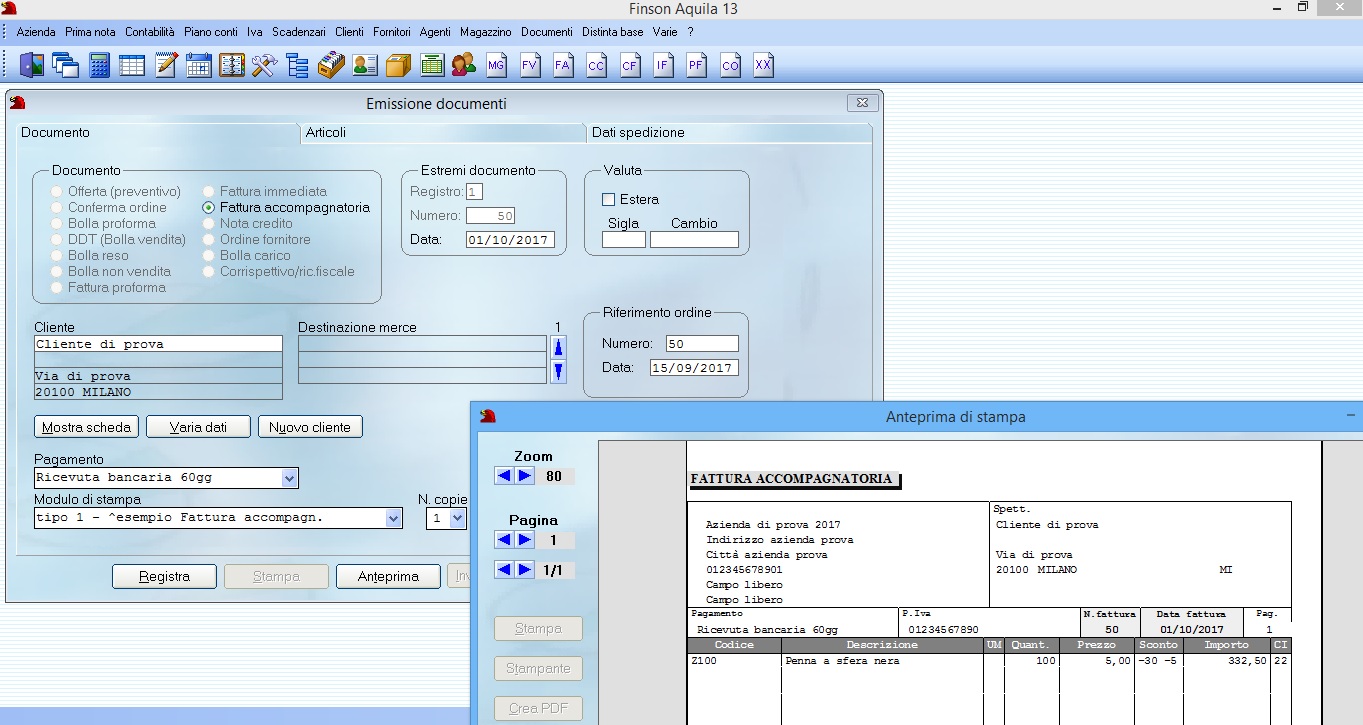This screenshot has width=1363, height=725.
Task: Open the Pagamento dropdown list
Action: (290, 478)
